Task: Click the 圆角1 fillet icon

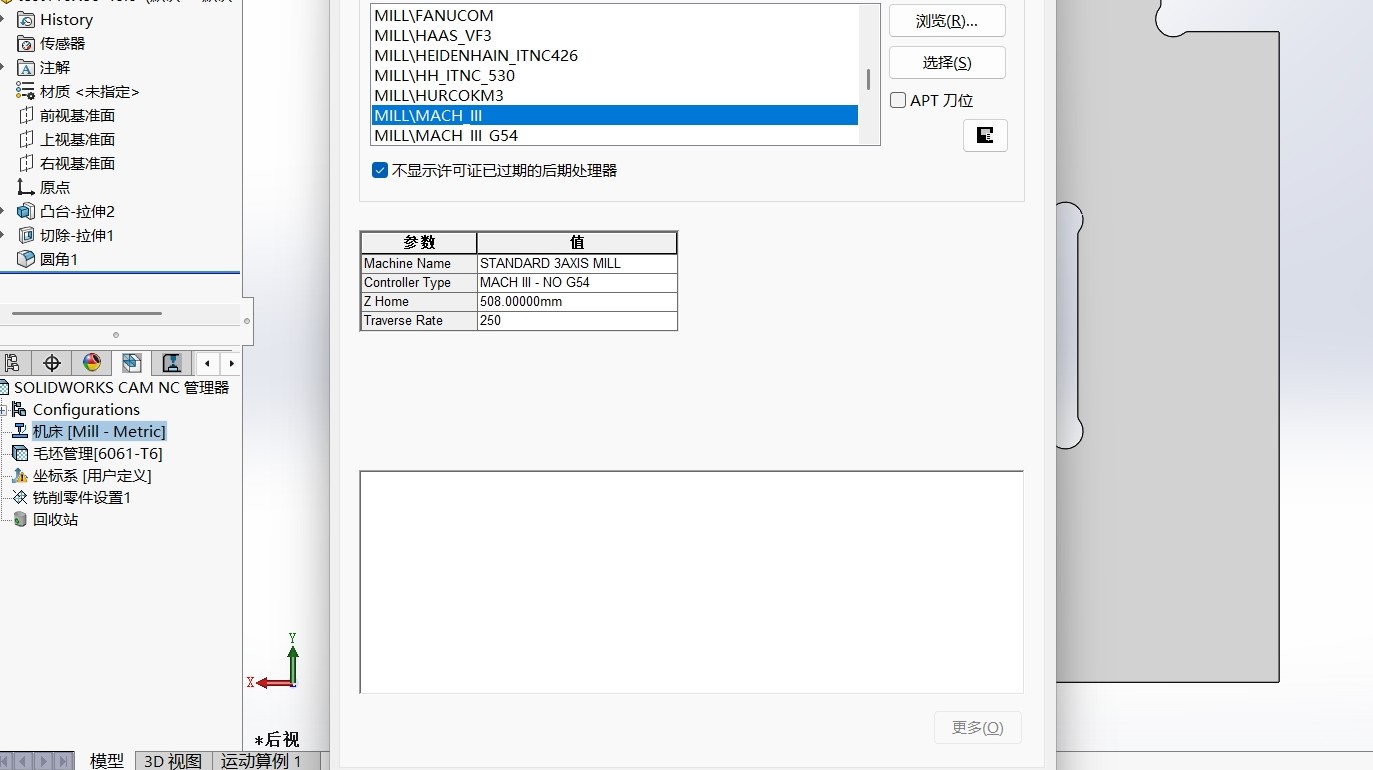Action: pyautogui.click(x=26, y=259)
